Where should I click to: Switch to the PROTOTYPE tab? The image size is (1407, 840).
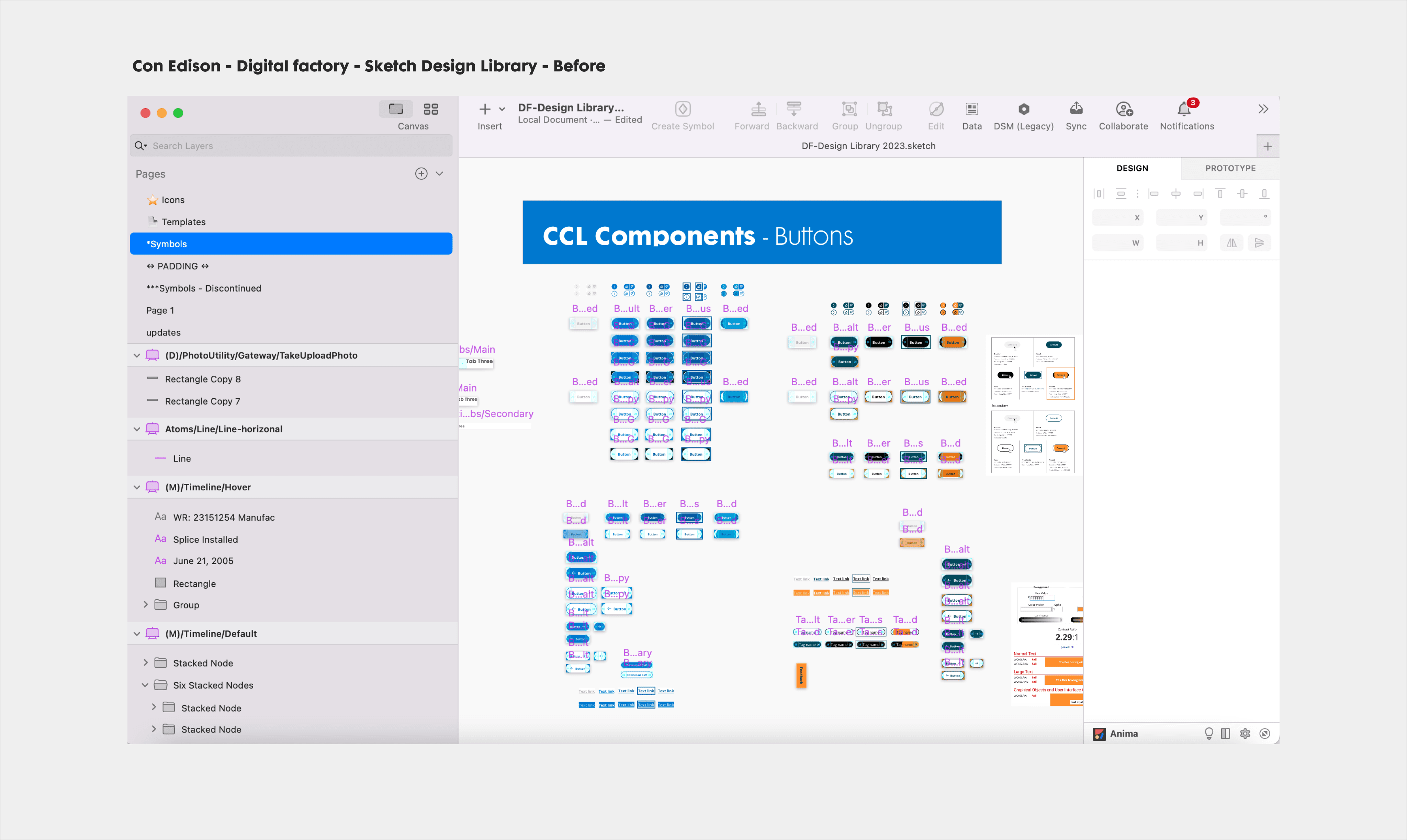coord(1230,168)
